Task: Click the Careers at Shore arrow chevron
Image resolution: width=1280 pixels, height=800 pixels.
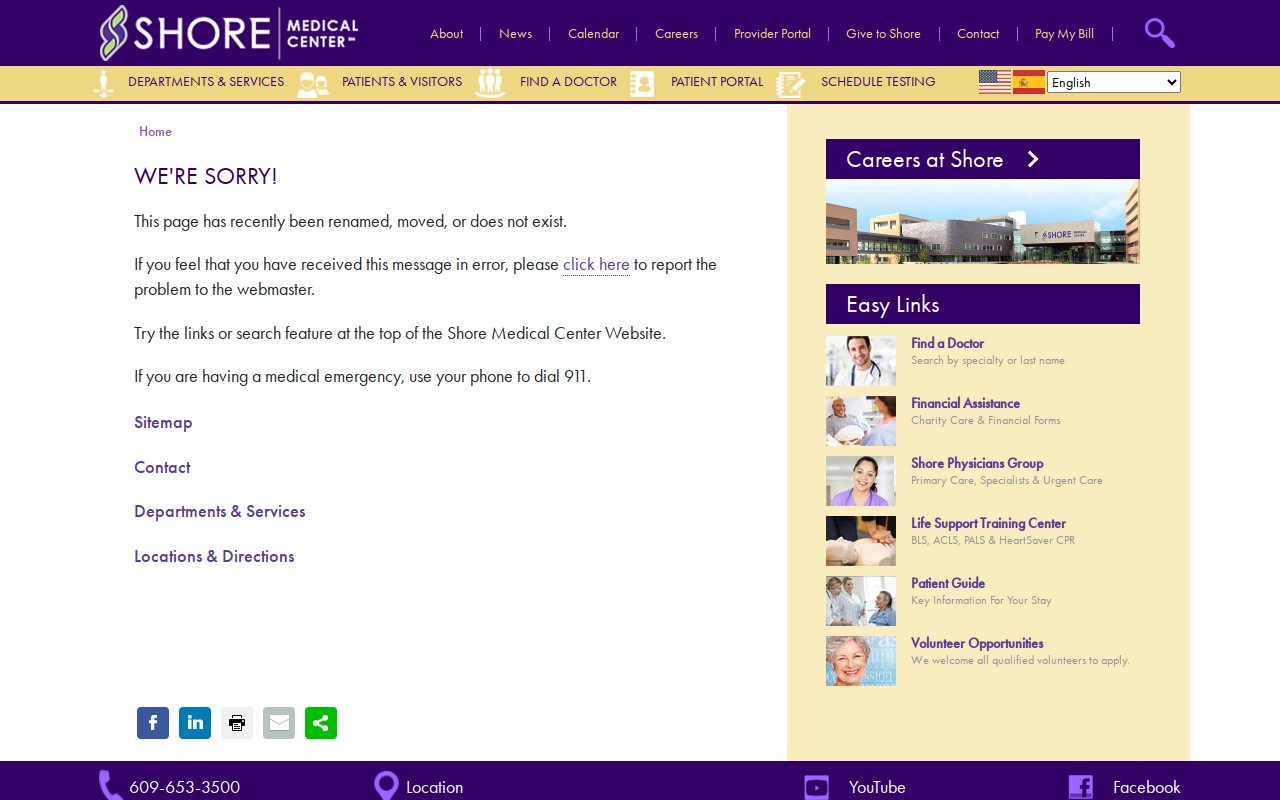Action: 1033,159
